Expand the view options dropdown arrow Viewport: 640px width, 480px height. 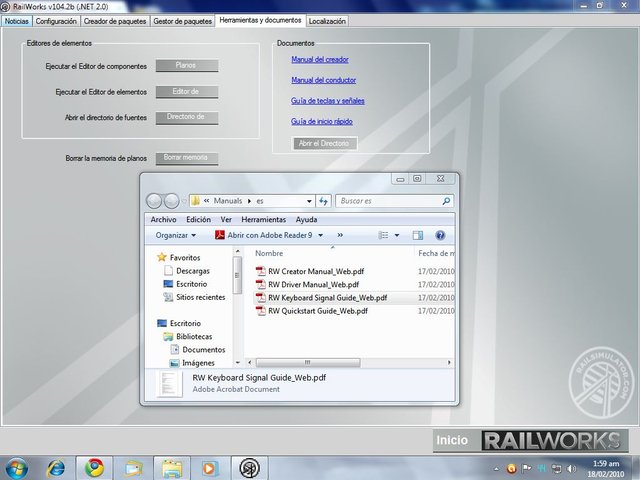[x=397, y=236]
